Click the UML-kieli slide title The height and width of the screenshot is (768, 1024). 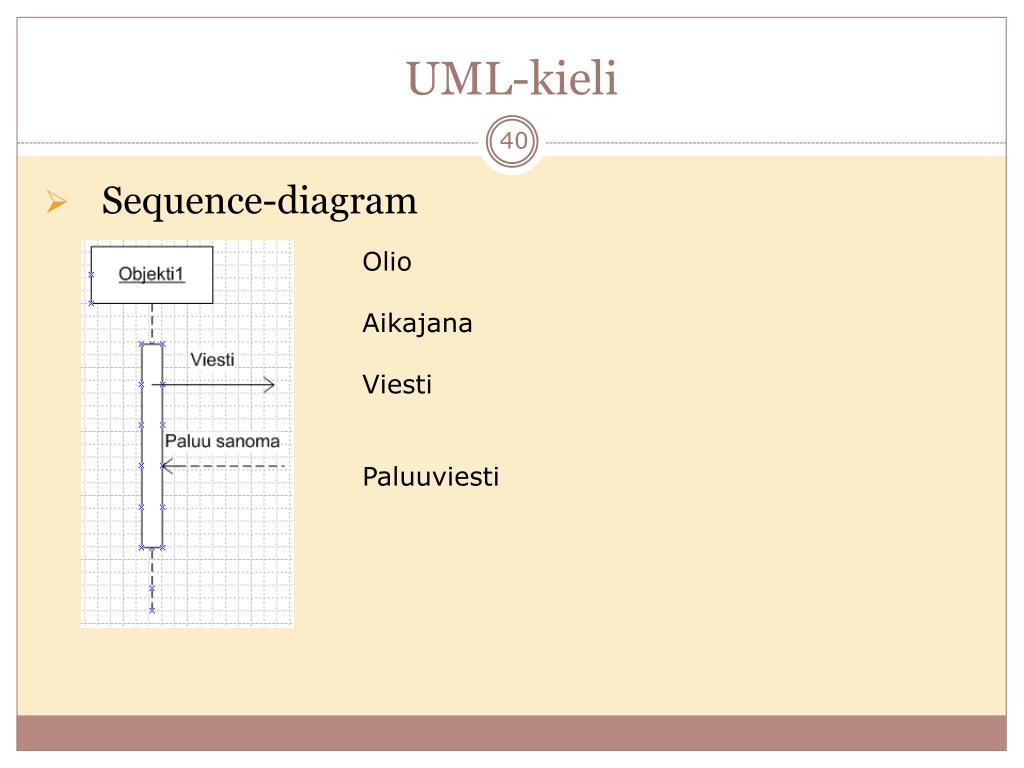(x=512, y=78)
